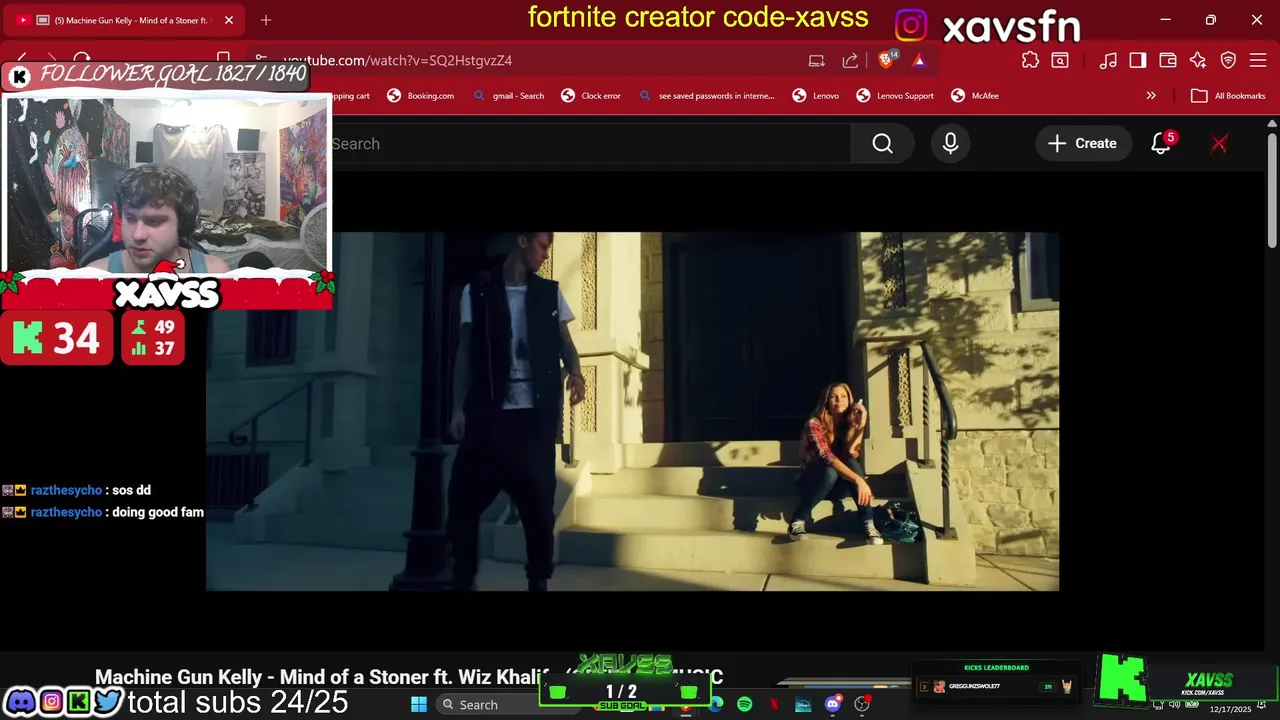Click the YouTube search field
The height and width of the screenshot is (720, 1280).
590,144
